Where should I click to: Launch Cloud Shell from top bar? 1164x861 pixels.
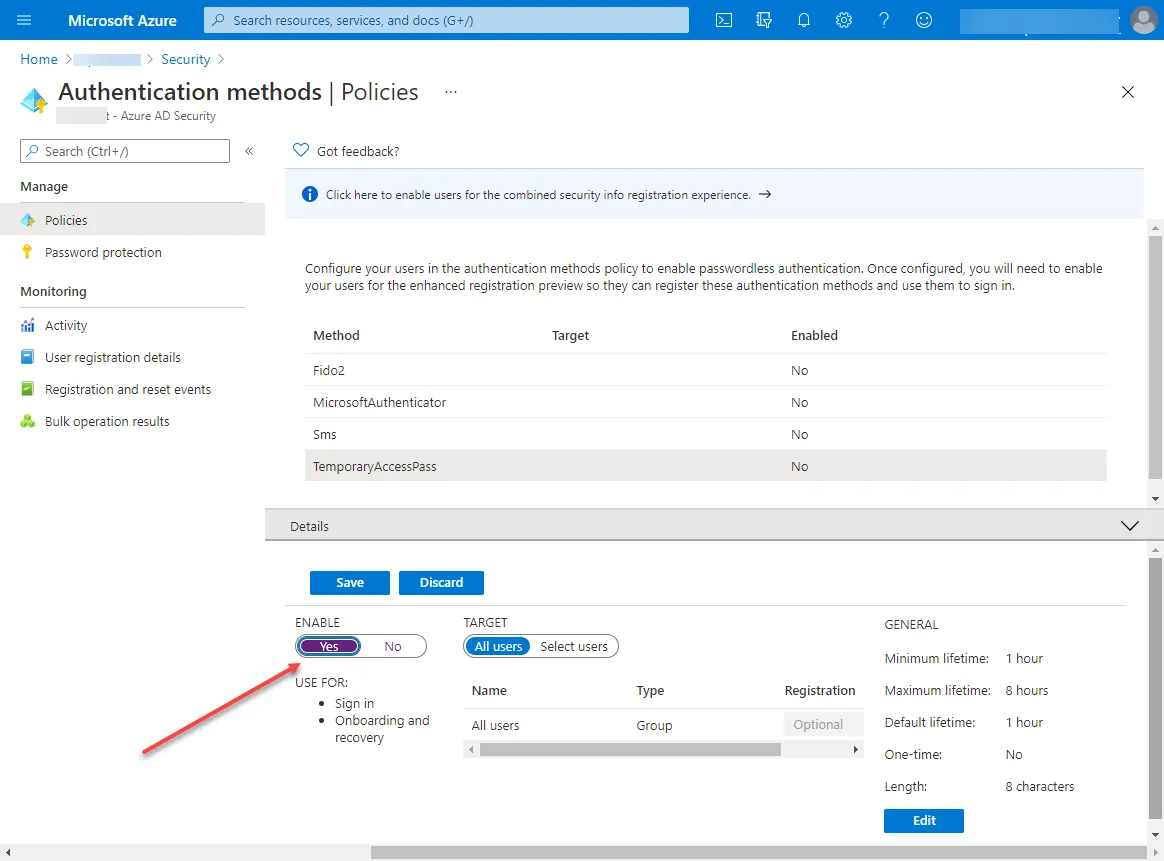[724, 20]
